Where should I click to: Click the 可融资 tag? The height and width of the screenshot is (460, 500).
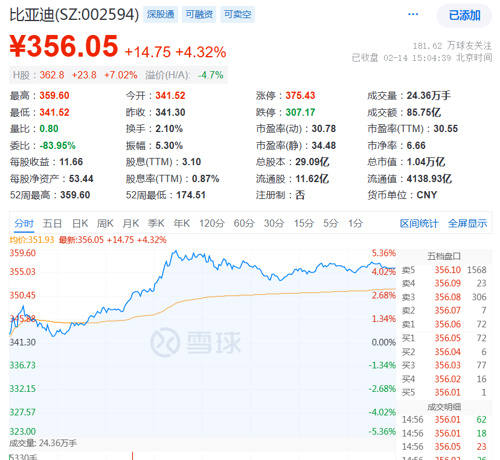point(199,14)
